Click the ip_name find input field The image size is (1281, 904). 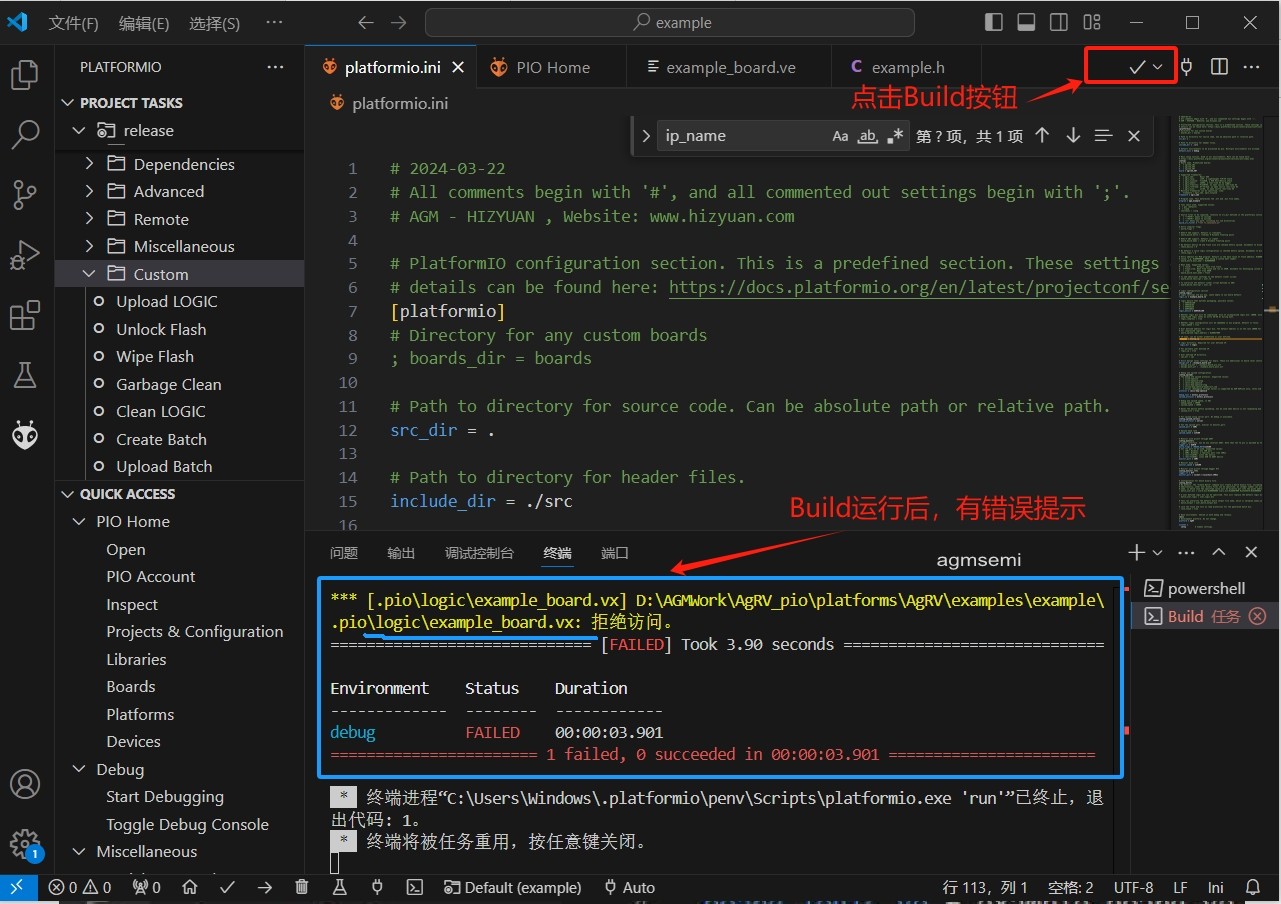pos(743,136)
